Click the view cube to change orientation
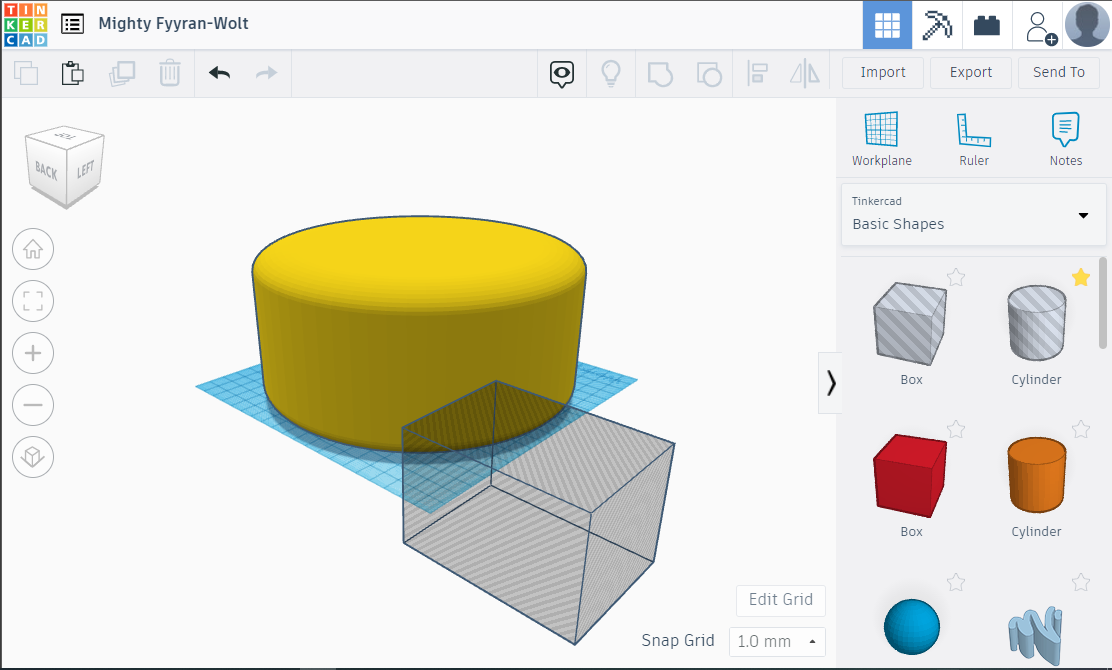 click(65, 167)
